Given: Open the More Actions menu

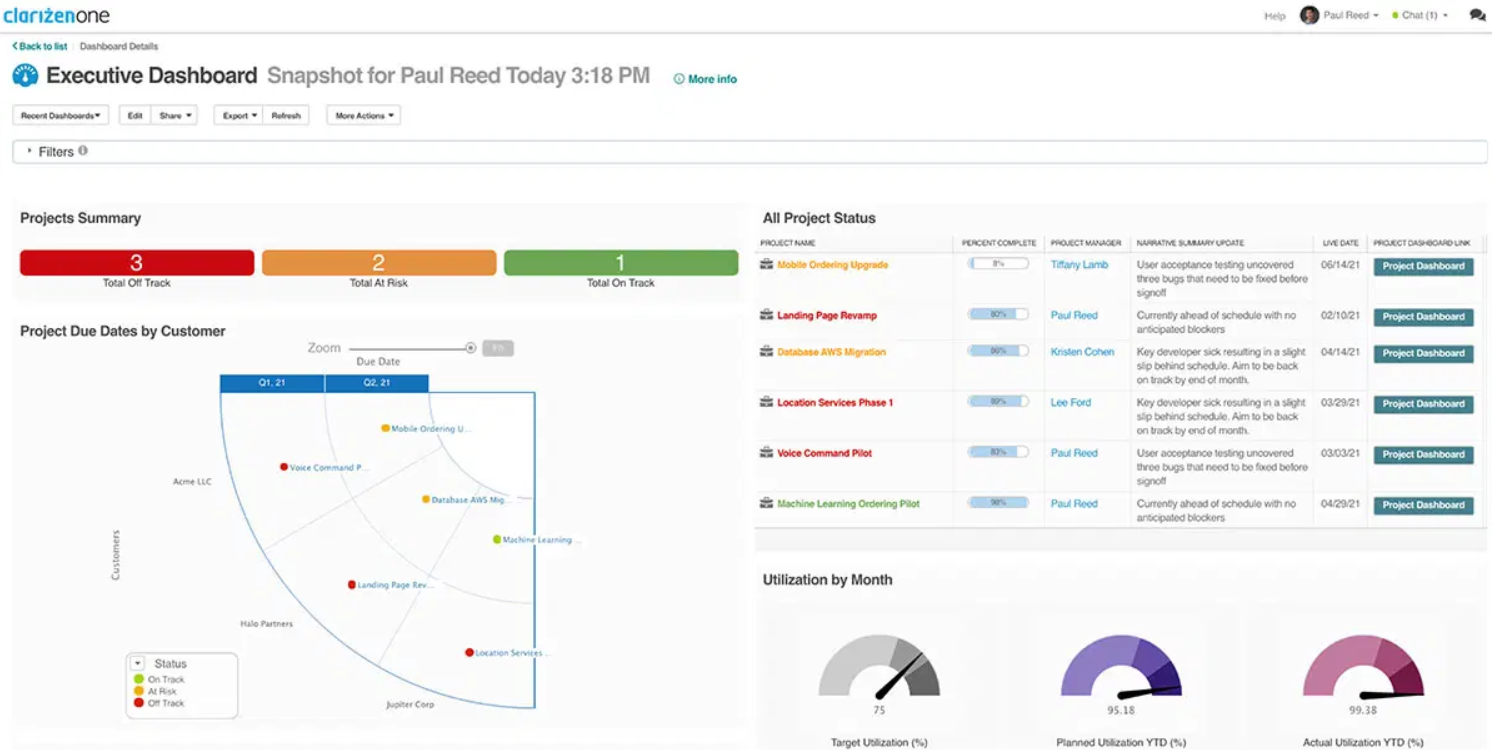Looking at the screenshot, I should [362, 114].
